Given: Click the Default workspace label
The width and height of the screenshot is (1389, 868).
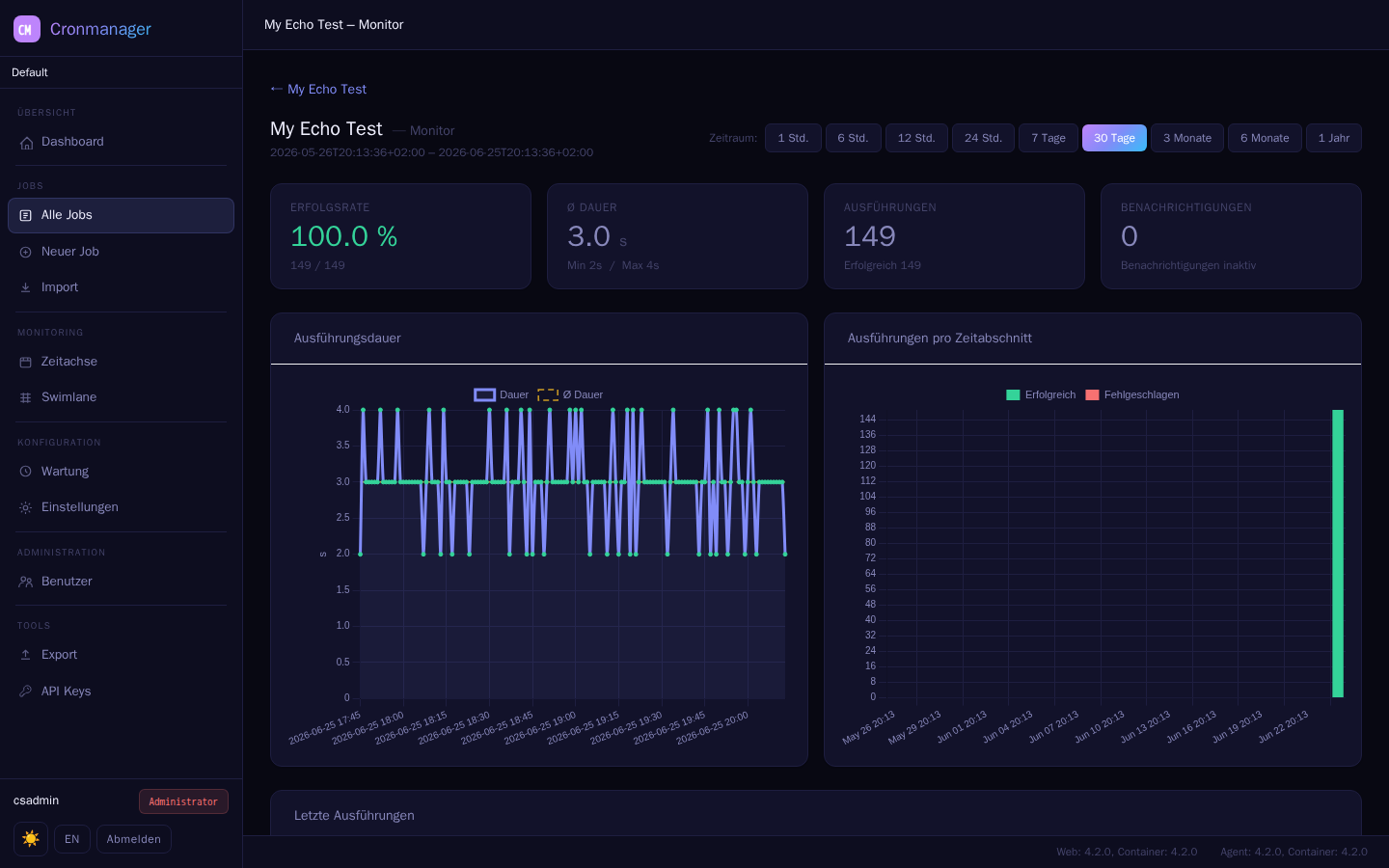Looking at the screenshot, I should tap(30, 72).
